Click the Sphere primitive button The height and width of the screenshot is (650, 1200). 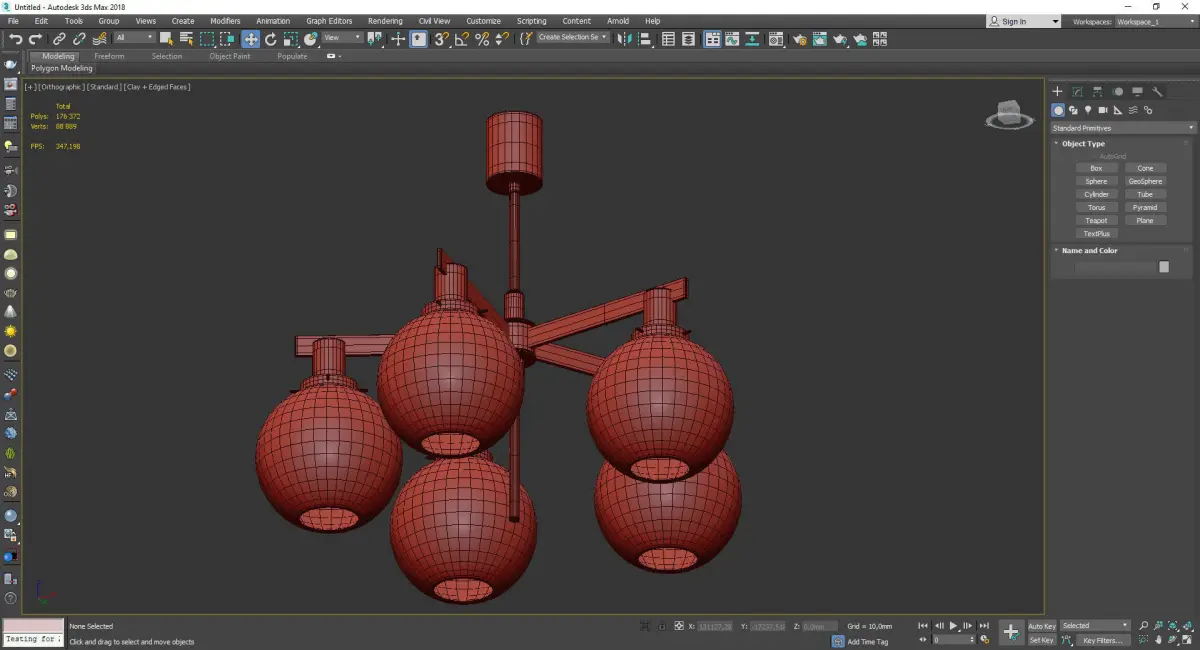(1096, 182)
